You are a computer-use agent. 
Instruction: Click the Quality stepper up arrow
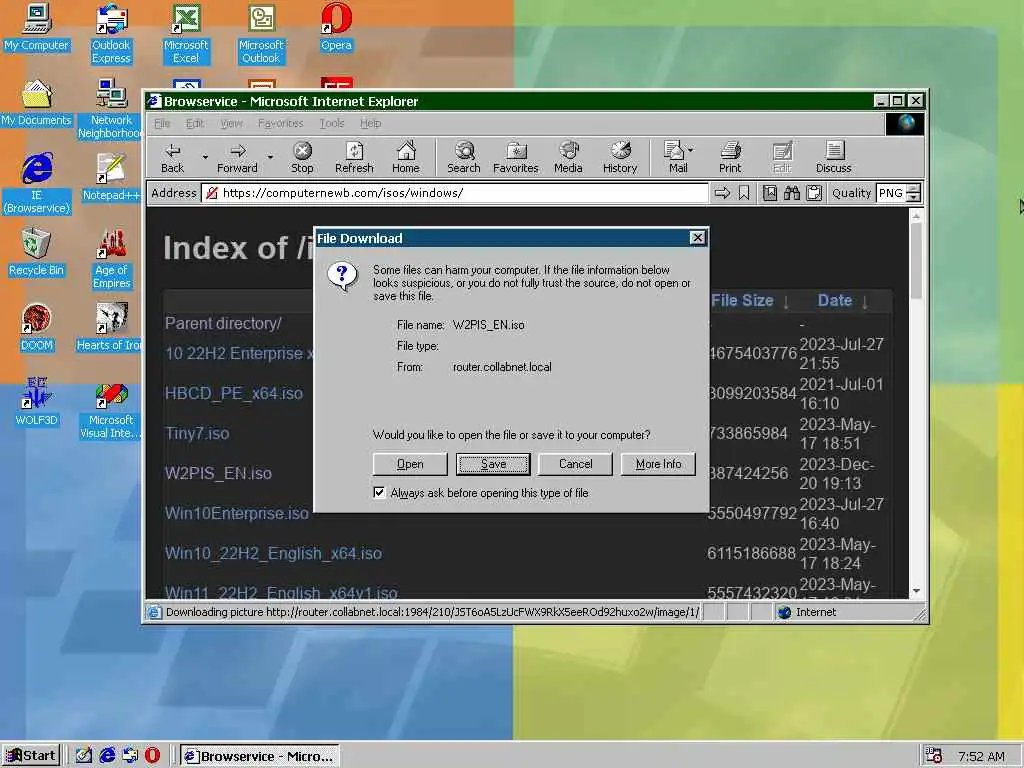tap(914, 189)
